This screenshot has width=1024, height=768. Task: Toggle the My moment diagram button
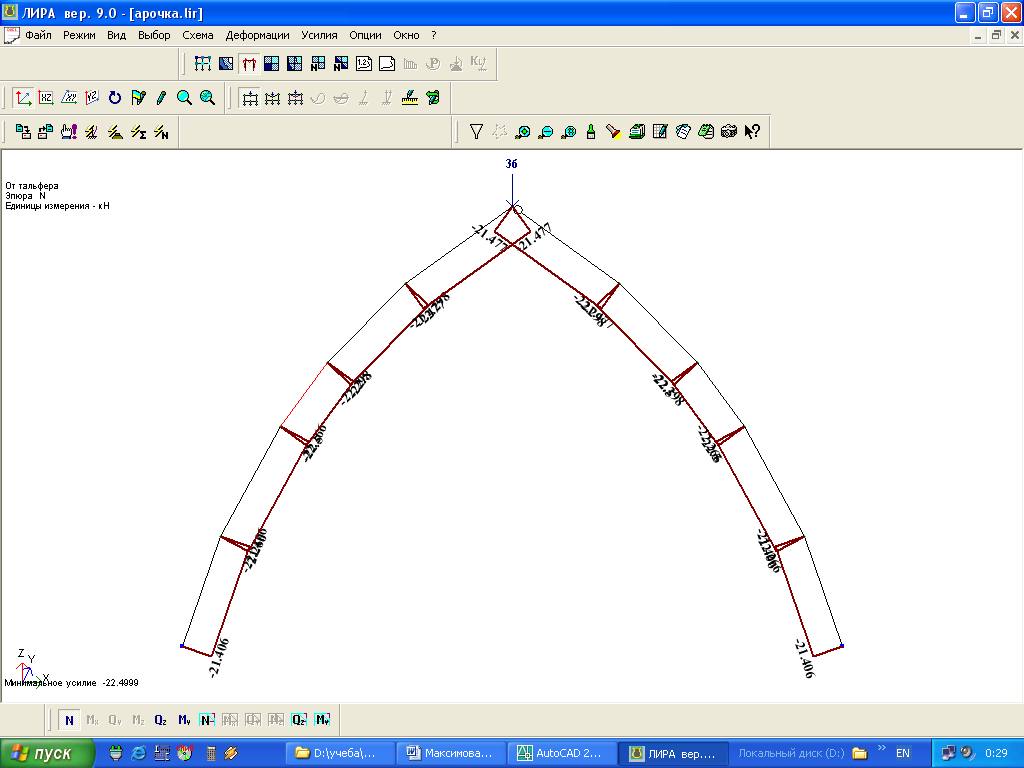[184, 720]
